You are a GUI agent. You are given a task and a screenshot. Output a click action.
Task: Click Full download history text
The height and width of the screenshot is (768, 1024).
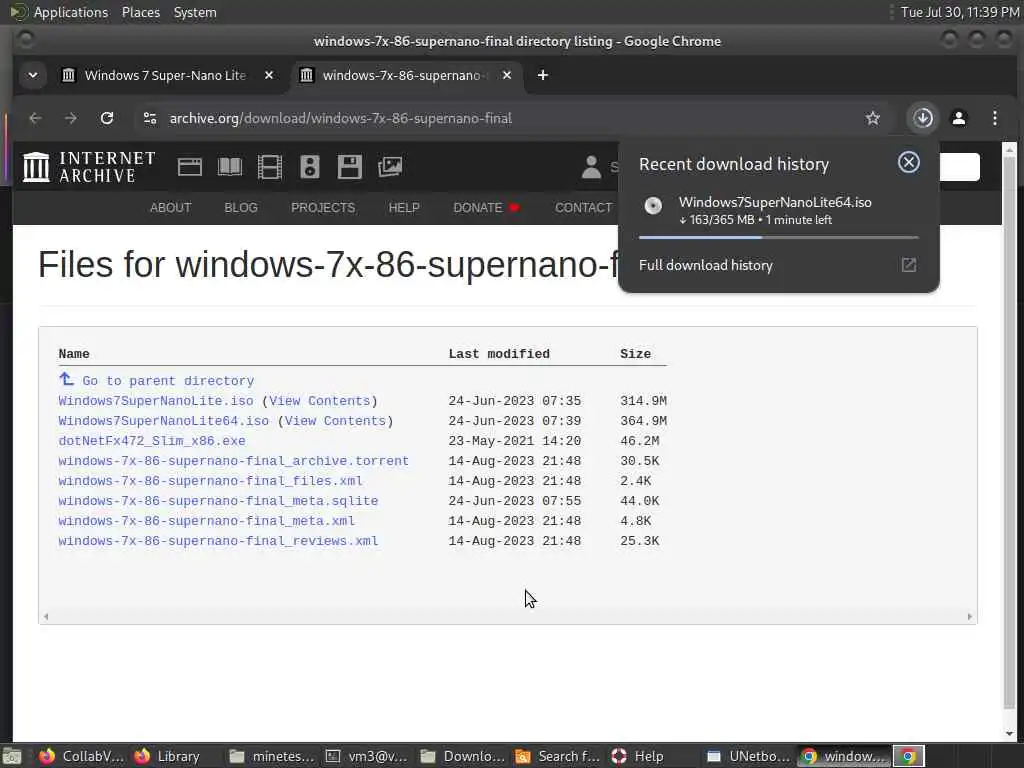point(705,265)
